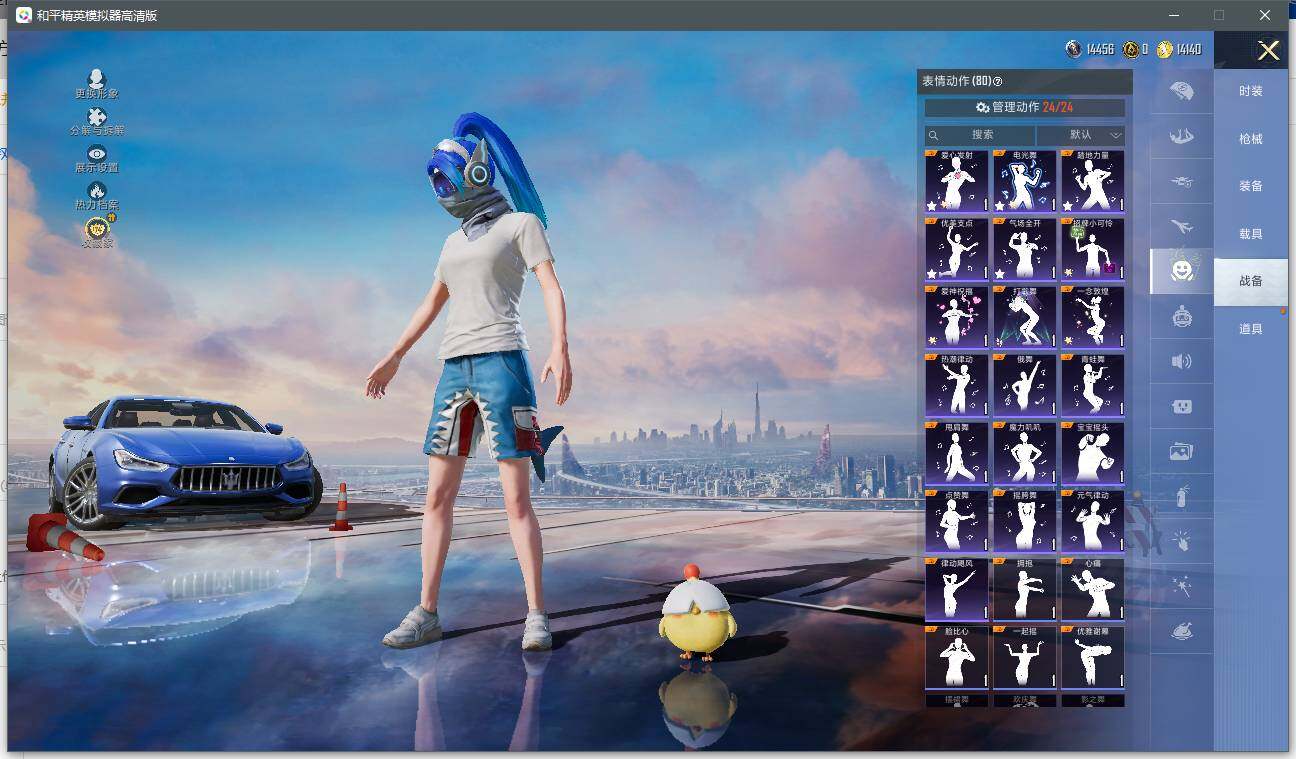
Task: Select the roast chicken category icon
Action: [x=1182, y=632]
